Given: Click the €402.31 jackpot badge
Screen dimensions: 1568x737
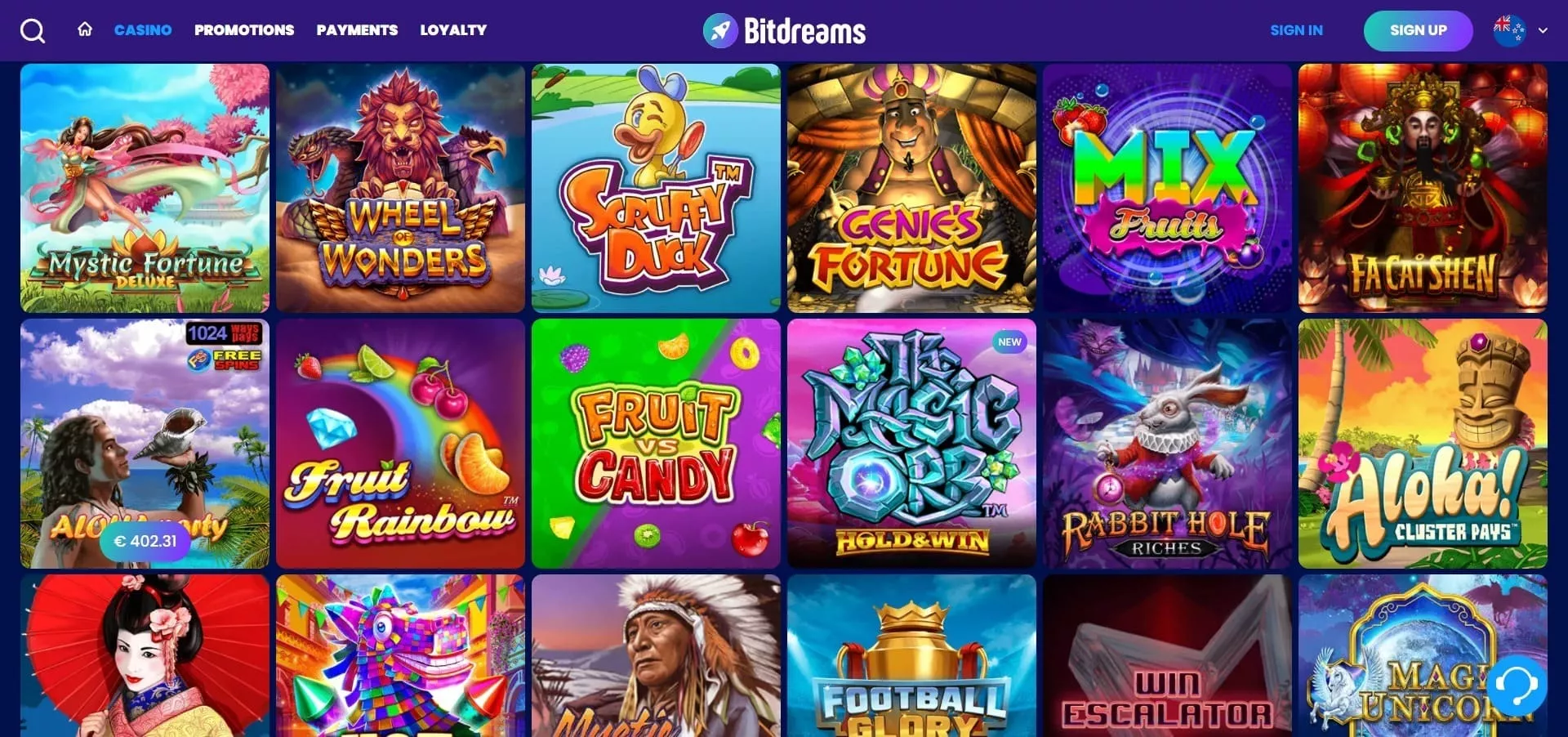Looking at the screenshot, I should click(x=145, y=541).
